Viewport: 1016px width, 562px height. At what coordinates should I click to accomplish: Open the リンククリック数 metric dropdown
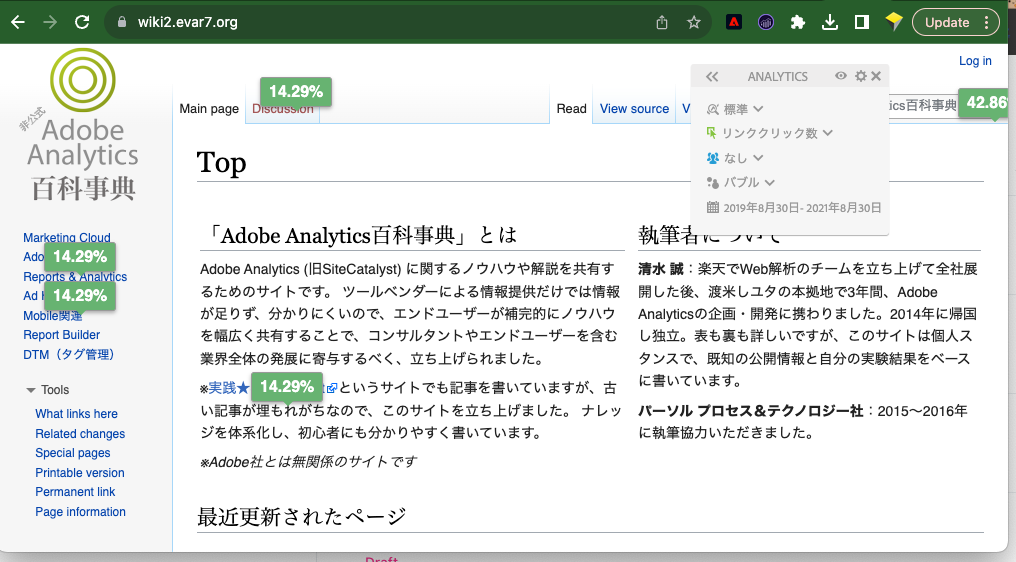click(x=777, y=133)
